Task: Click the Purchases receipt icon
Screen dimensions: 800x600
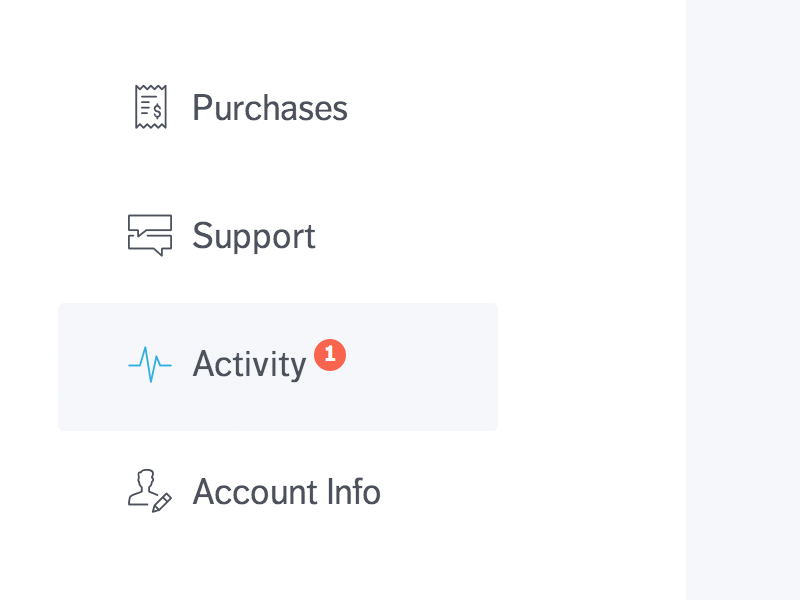Action: (x=150, y=107)
